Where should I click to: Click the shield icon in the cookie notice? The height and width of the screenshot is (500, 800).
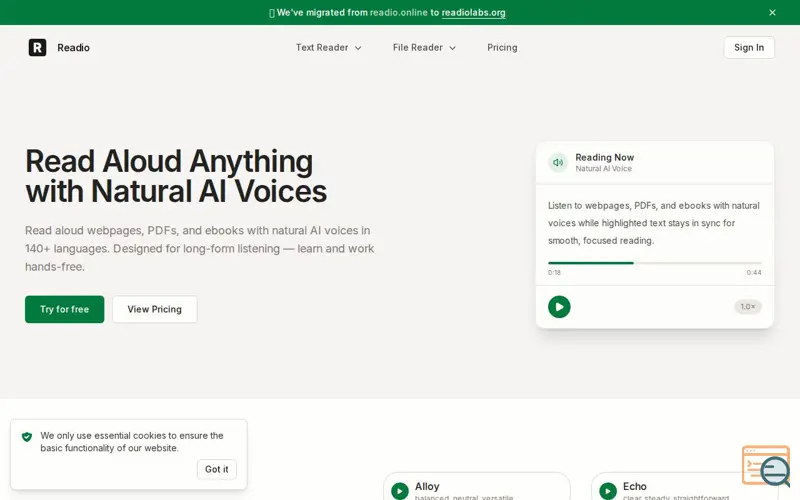click(x=27, y=437)
